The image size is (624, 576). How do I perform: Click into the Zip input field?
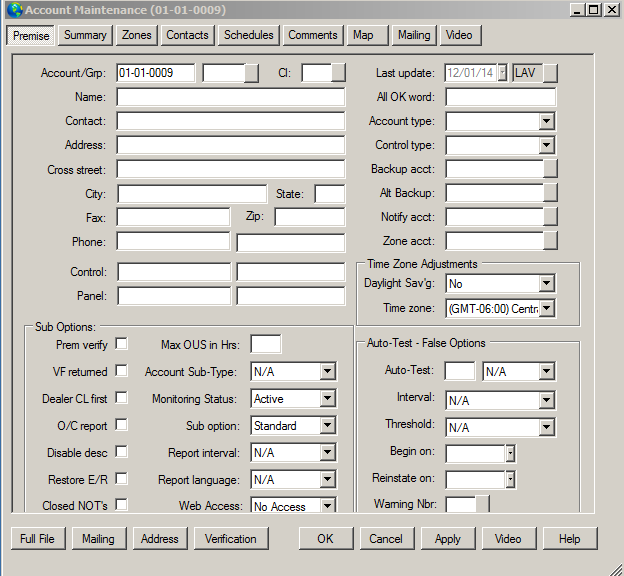[x=310, y=217]
